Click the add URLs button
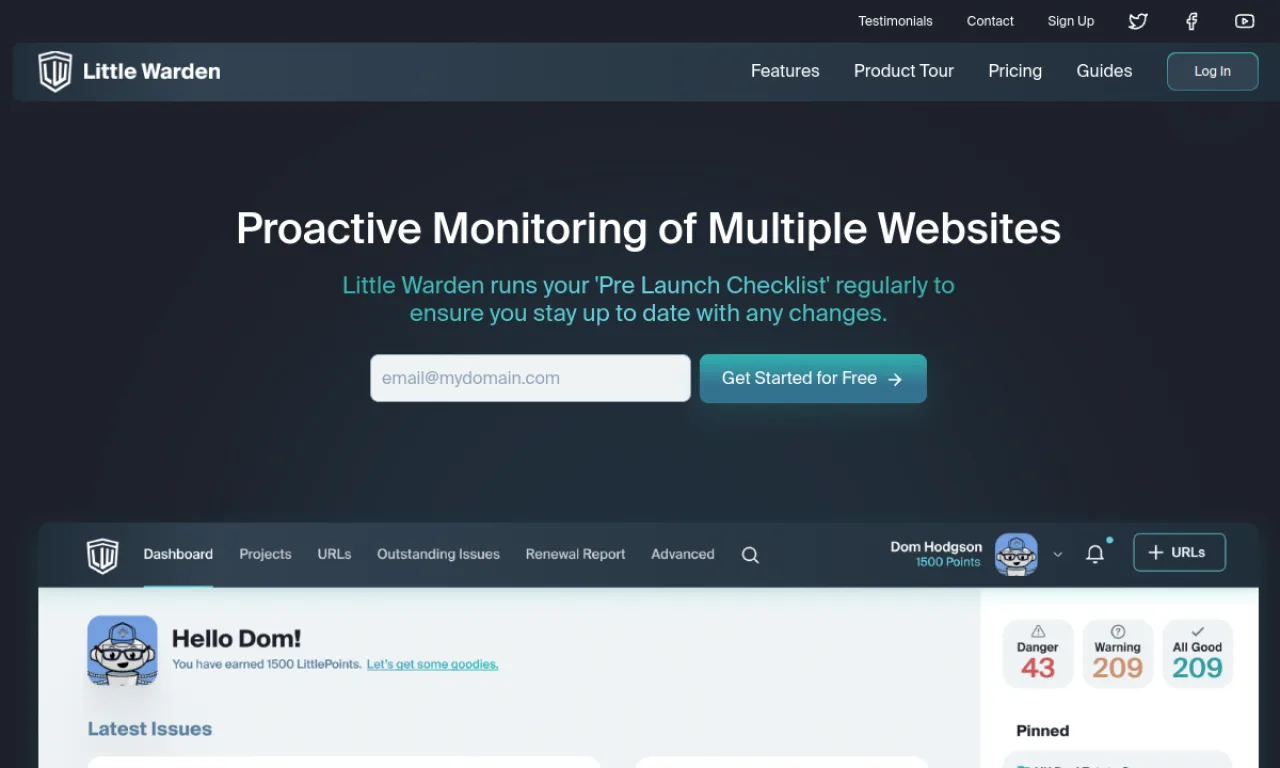Screen dimensions: 1280x768 pyautogui.click(x=1179, y=552)
